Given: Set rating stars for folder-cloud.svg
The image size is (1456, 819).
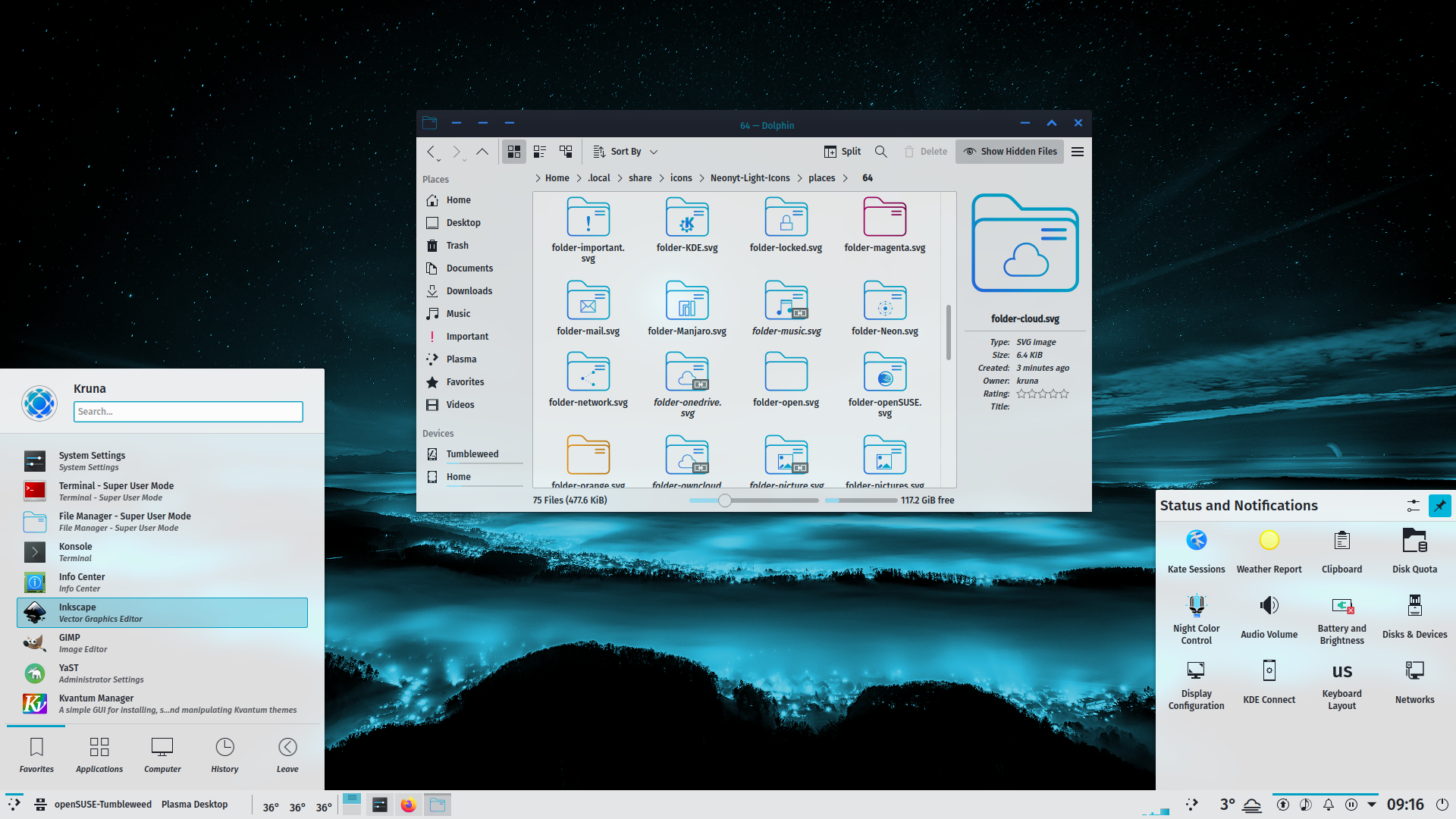Looking at the screenshot, I should click(1043, 394).
